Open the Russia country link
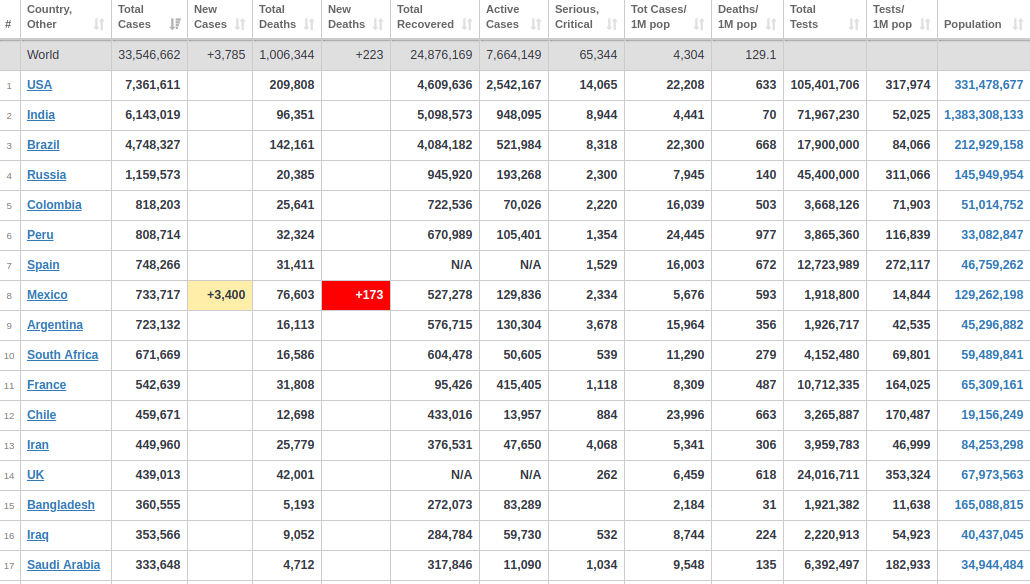The width and height of the screenshot is (1030, 584). (x=47, y=175)
